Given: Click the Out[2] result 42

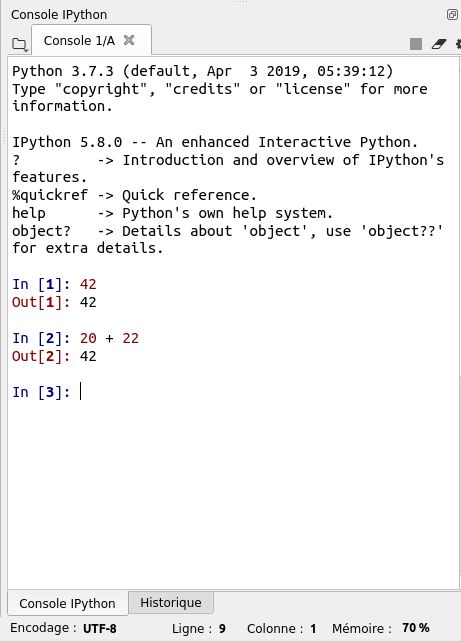Looking at the screenshot, I should 88,356.
